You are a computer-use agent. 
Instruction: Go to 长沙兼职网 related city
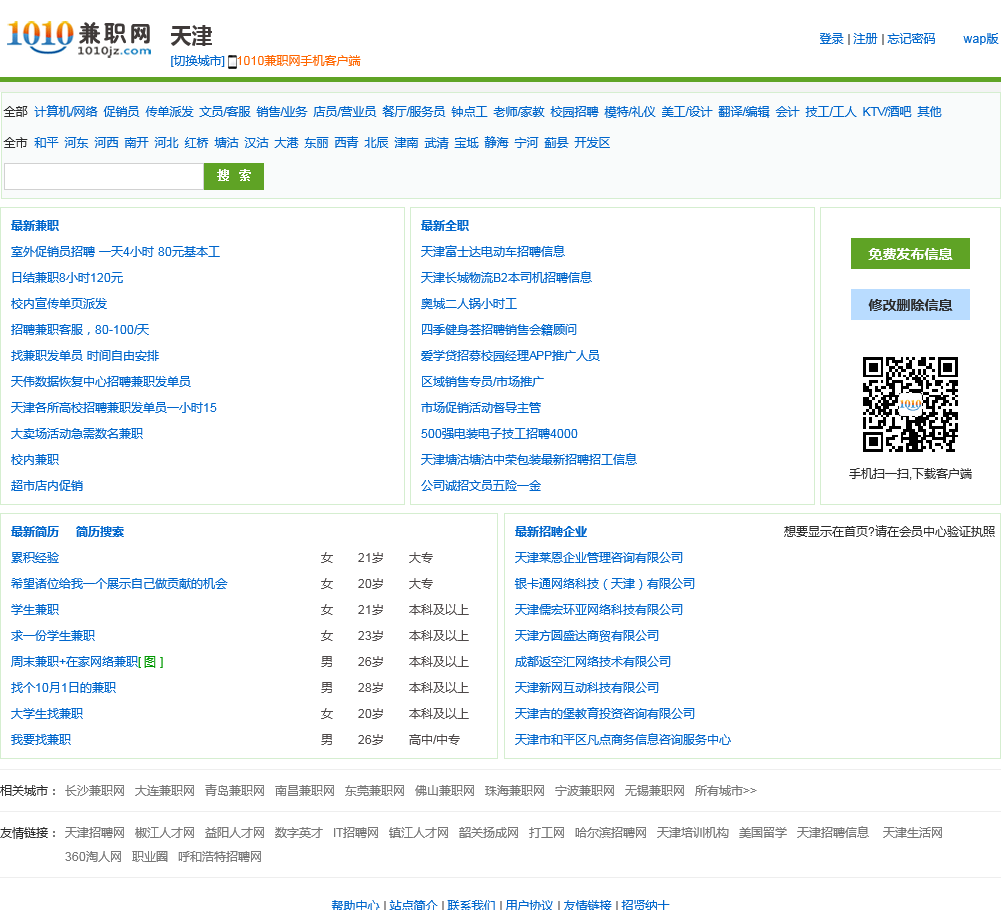coord(94,791)
